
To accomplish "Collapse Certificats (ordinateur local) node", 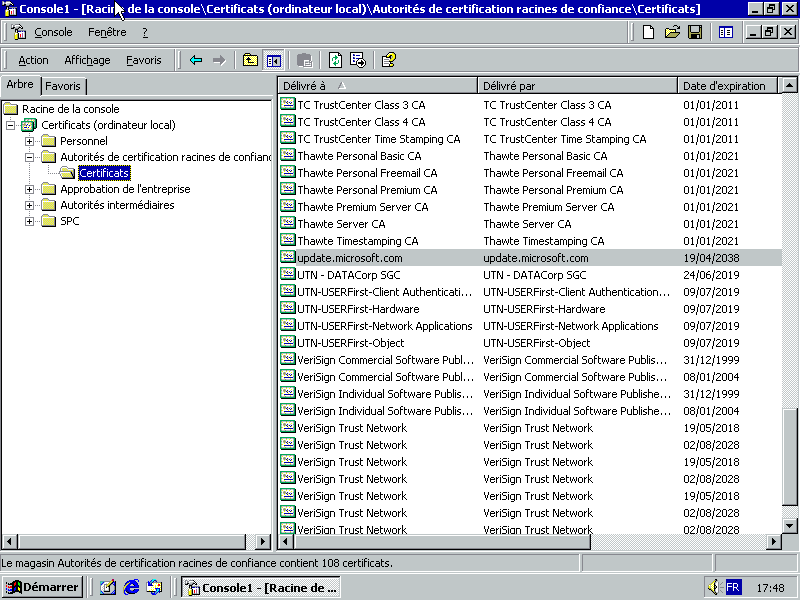I will coord(10,125).
